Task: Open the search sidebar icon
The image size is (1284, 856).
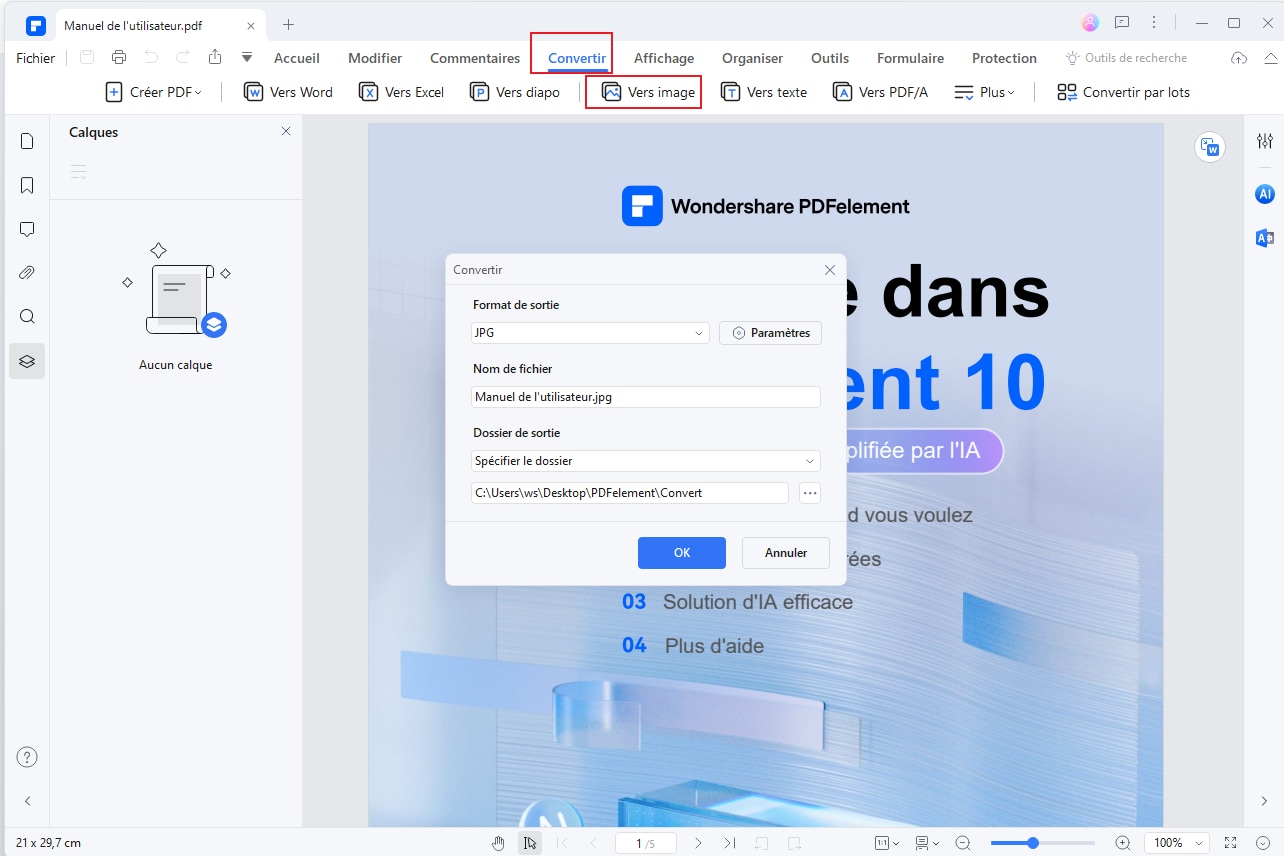Action: tap(27, 317)
